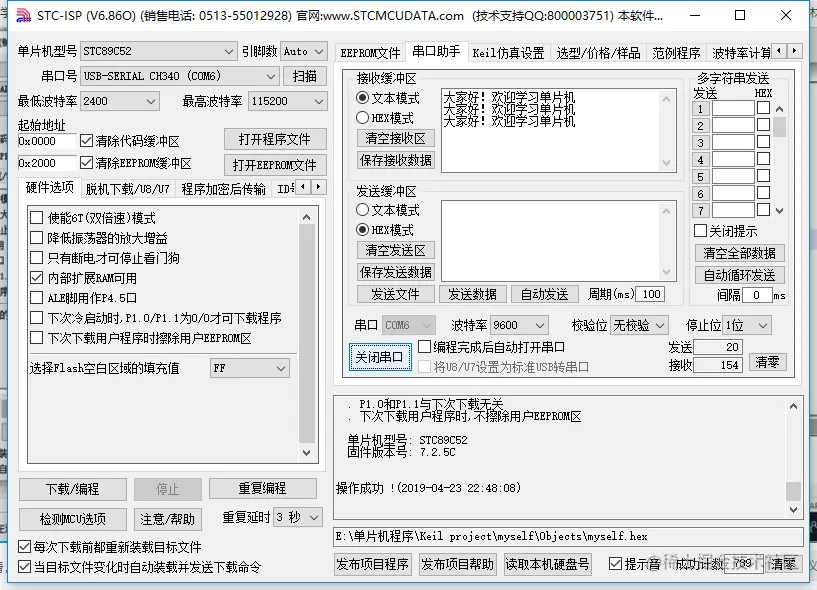Click 检测MCU选项 button
The image size is (817, 590).
[72, 519]
